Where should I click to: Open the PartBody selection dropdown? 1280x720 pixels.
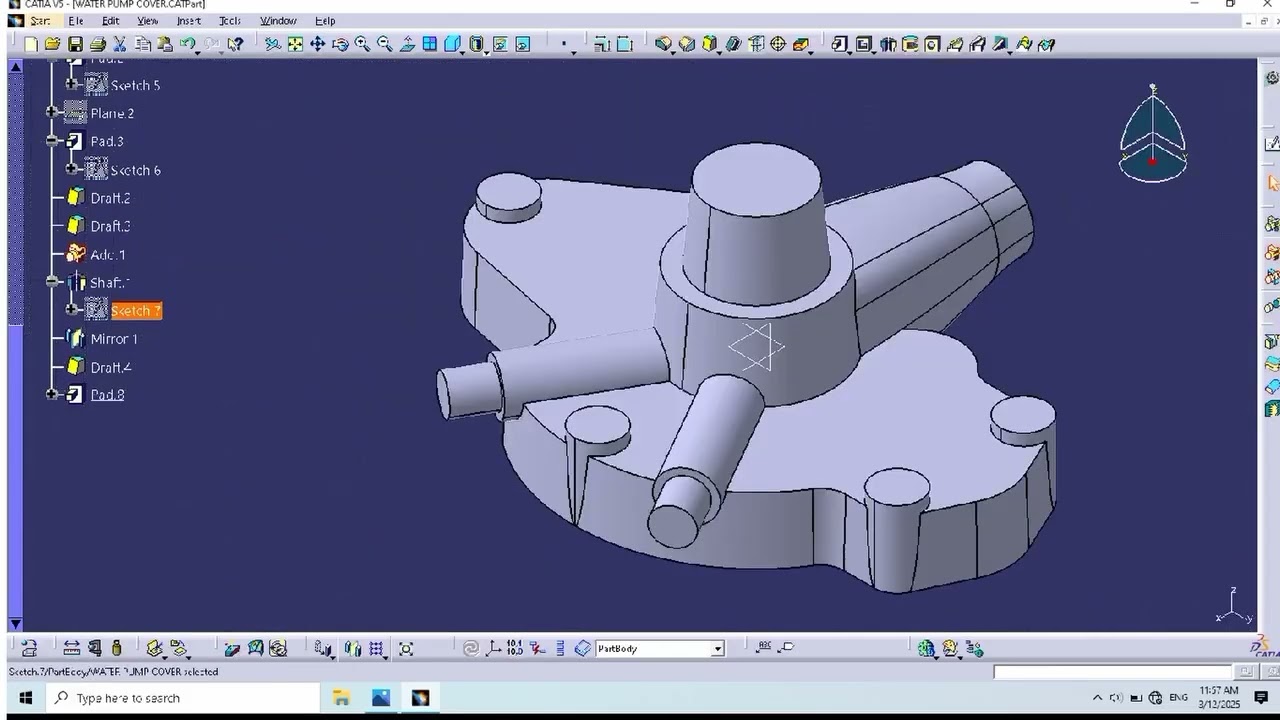(717, 649)
